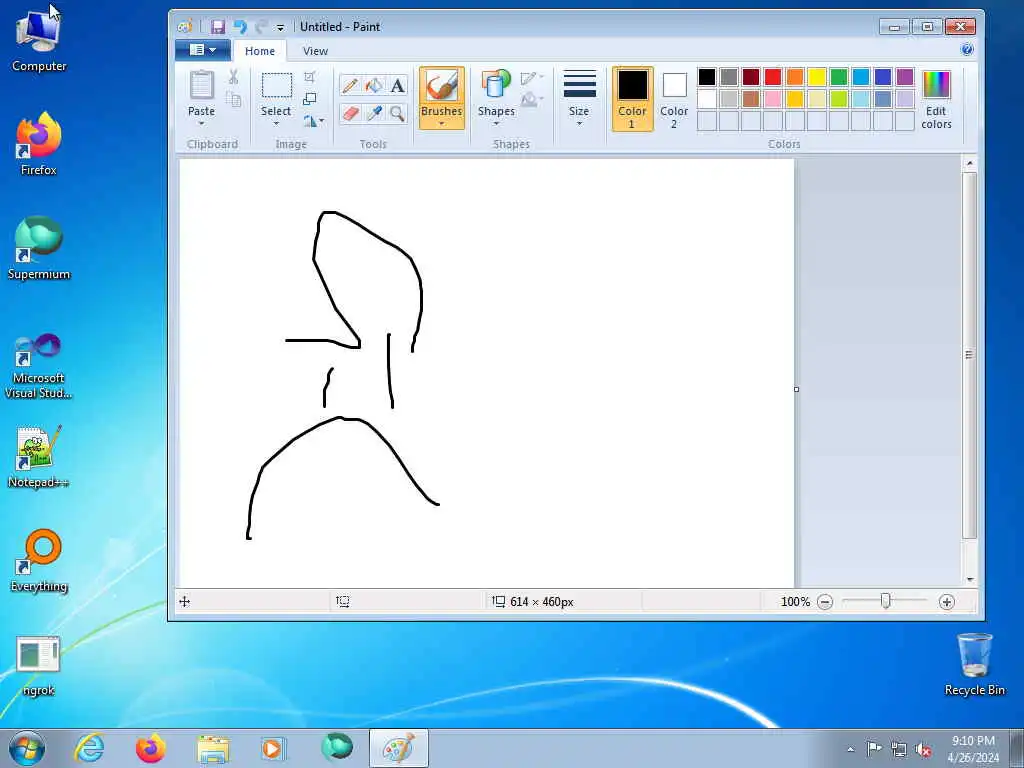Click the Crop icon in Image group
The height and width of the screenshot is (768, 1024).
[x=310, y=77]
